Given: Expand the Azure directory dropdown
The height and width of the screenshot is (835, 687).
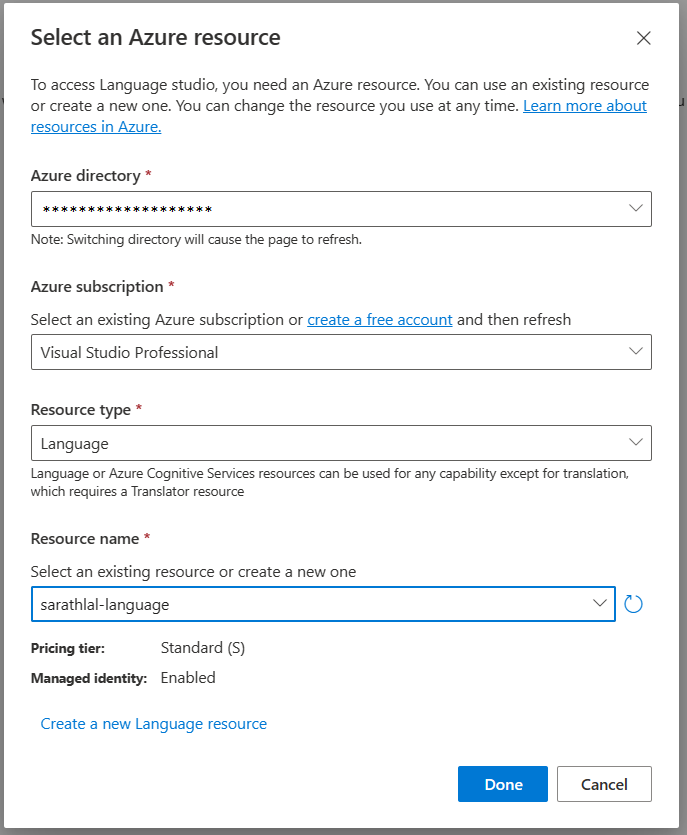Looking at the screenshot, I should [635, 208].
